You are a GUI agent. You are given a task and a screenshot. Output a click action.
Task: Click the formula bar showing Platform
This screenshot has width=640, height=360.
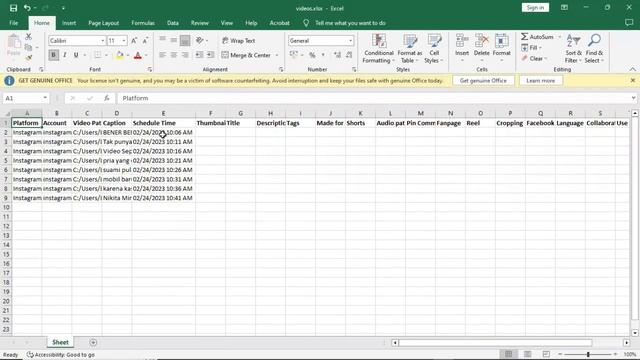[x=374, y=98]
